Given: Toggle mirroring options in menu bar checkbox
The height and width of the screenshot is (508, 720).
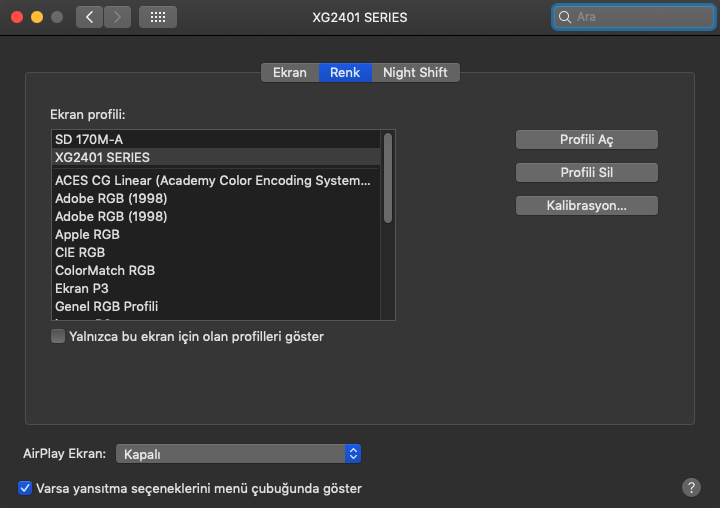Looking at the screenshot, I should coord(25,488).
